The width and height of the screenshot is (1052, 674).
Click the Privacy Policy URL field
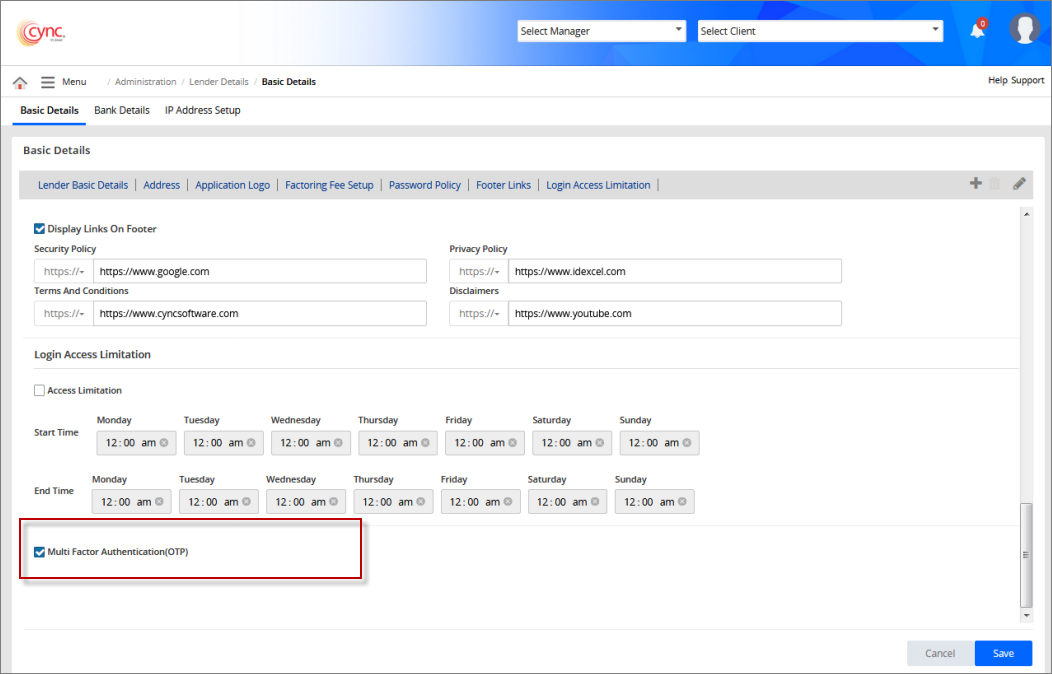point(674,271)
